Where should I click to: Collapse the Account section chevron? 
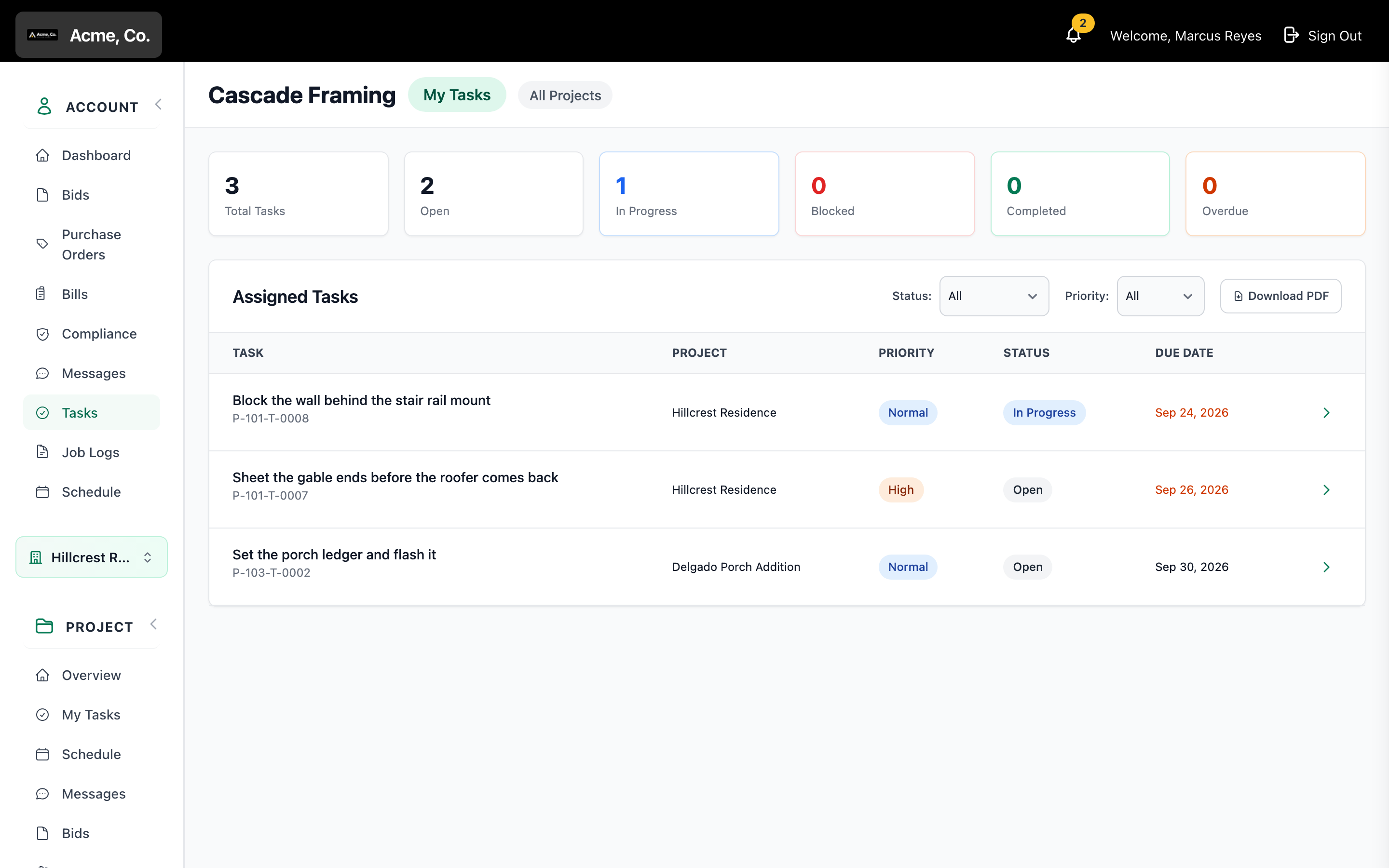(158, 105)
